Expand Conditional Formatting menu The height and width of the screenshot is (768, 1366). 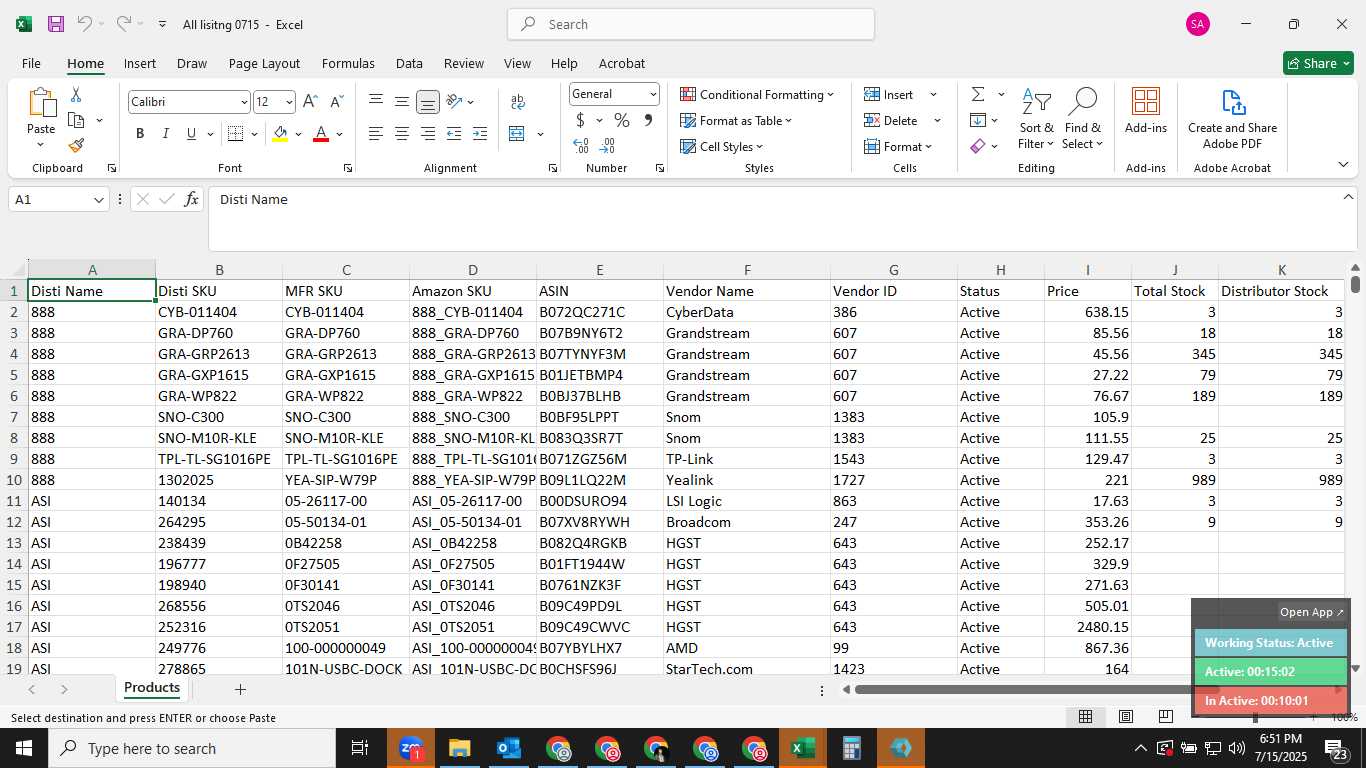757,94
